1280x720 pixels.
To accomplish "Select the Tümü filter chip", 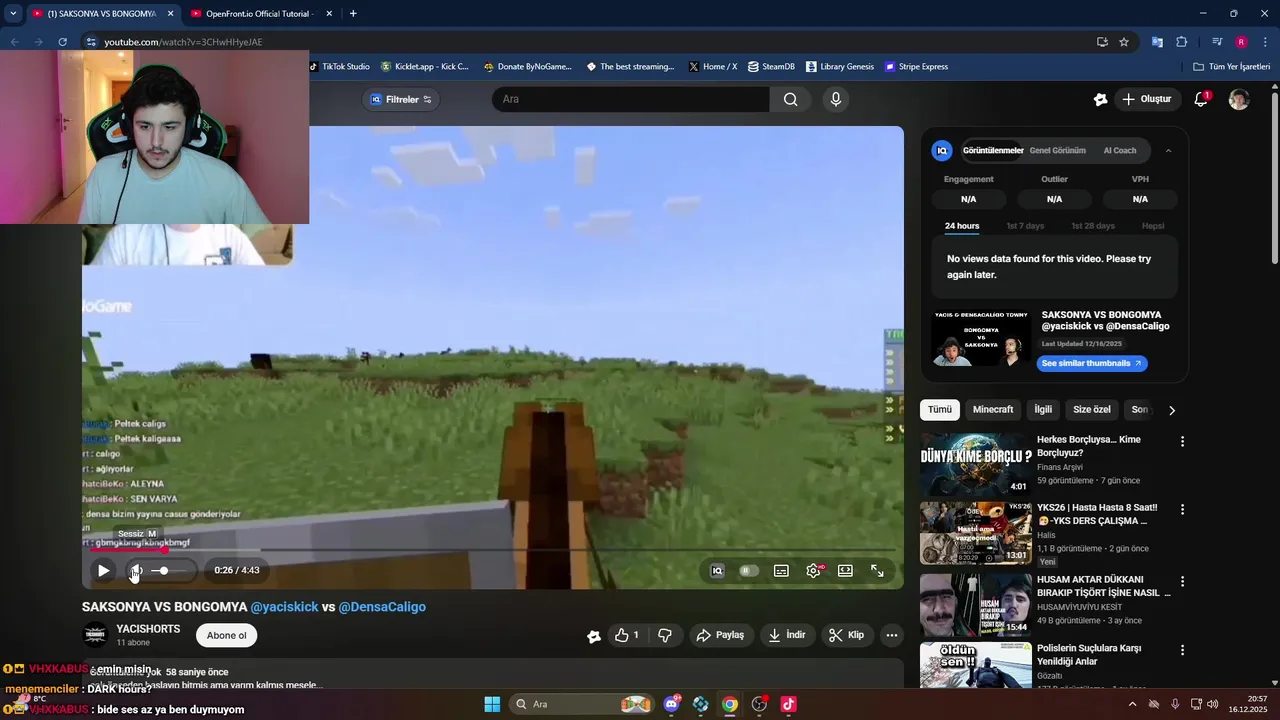I will tap(940, 410).
